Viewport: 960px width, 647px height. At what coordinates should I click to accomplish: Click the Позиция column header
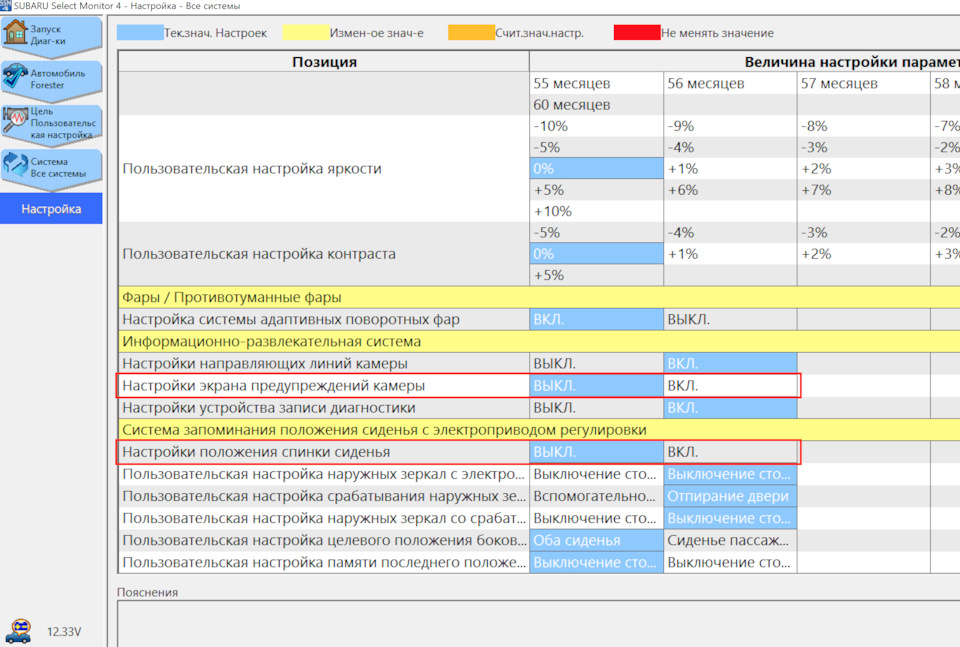click(x=324, y=62)
